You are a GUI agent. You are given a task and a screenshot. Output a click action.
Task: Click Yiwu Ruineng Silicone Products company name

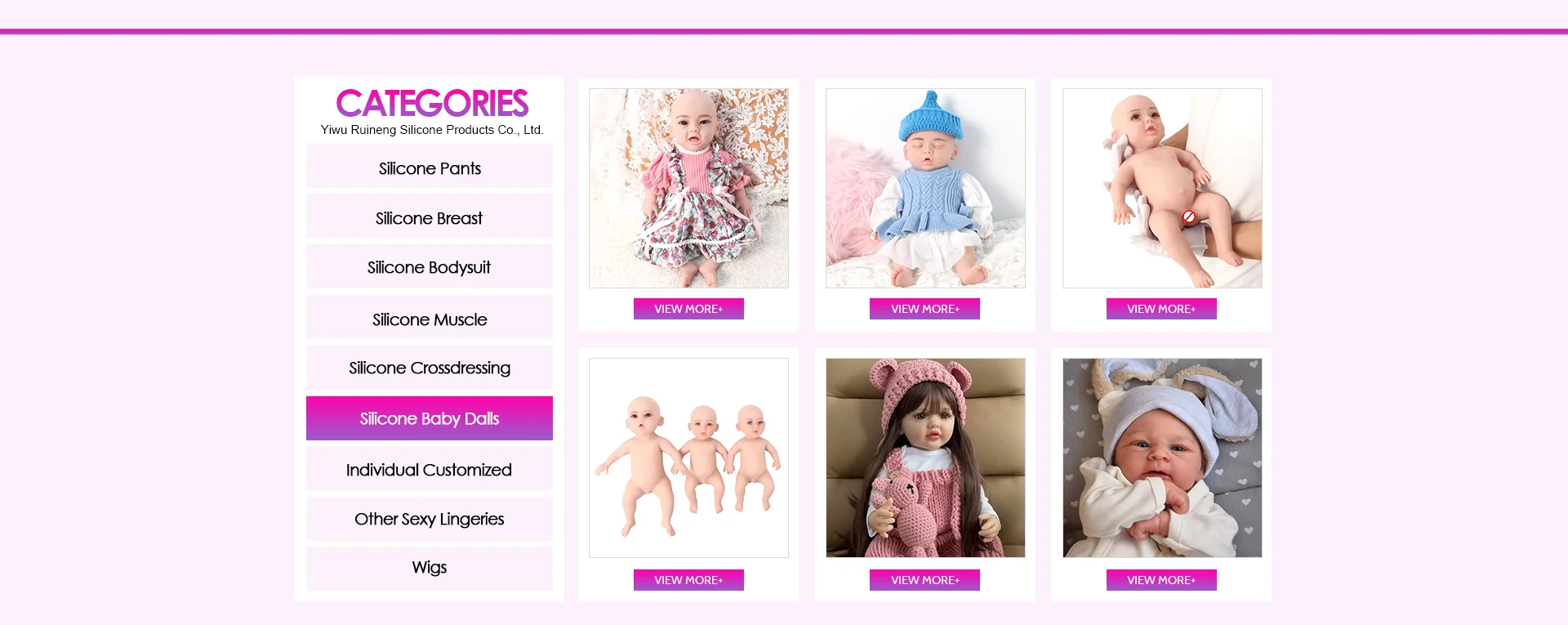tap(432, 130)
